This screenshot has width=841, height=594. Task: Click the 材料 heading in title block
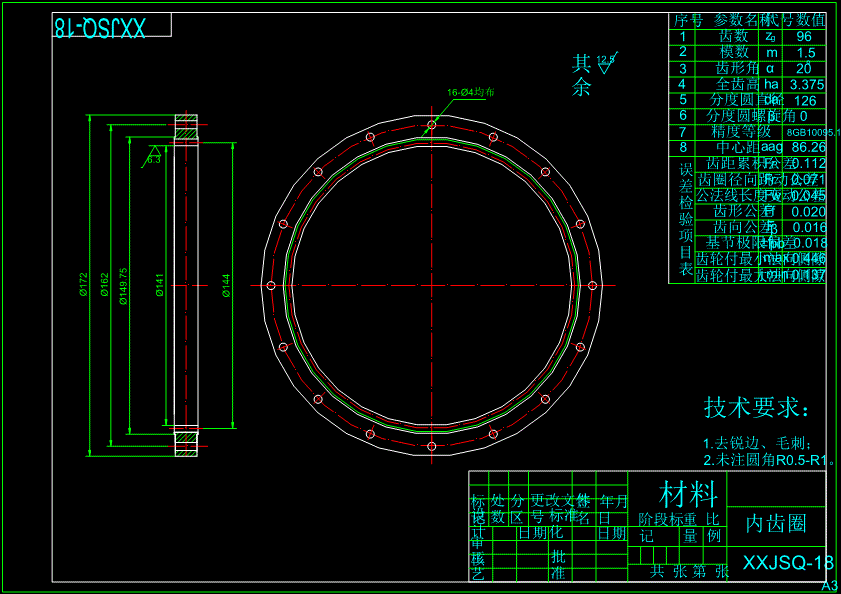pyautogui.click(x=688, y=493)
